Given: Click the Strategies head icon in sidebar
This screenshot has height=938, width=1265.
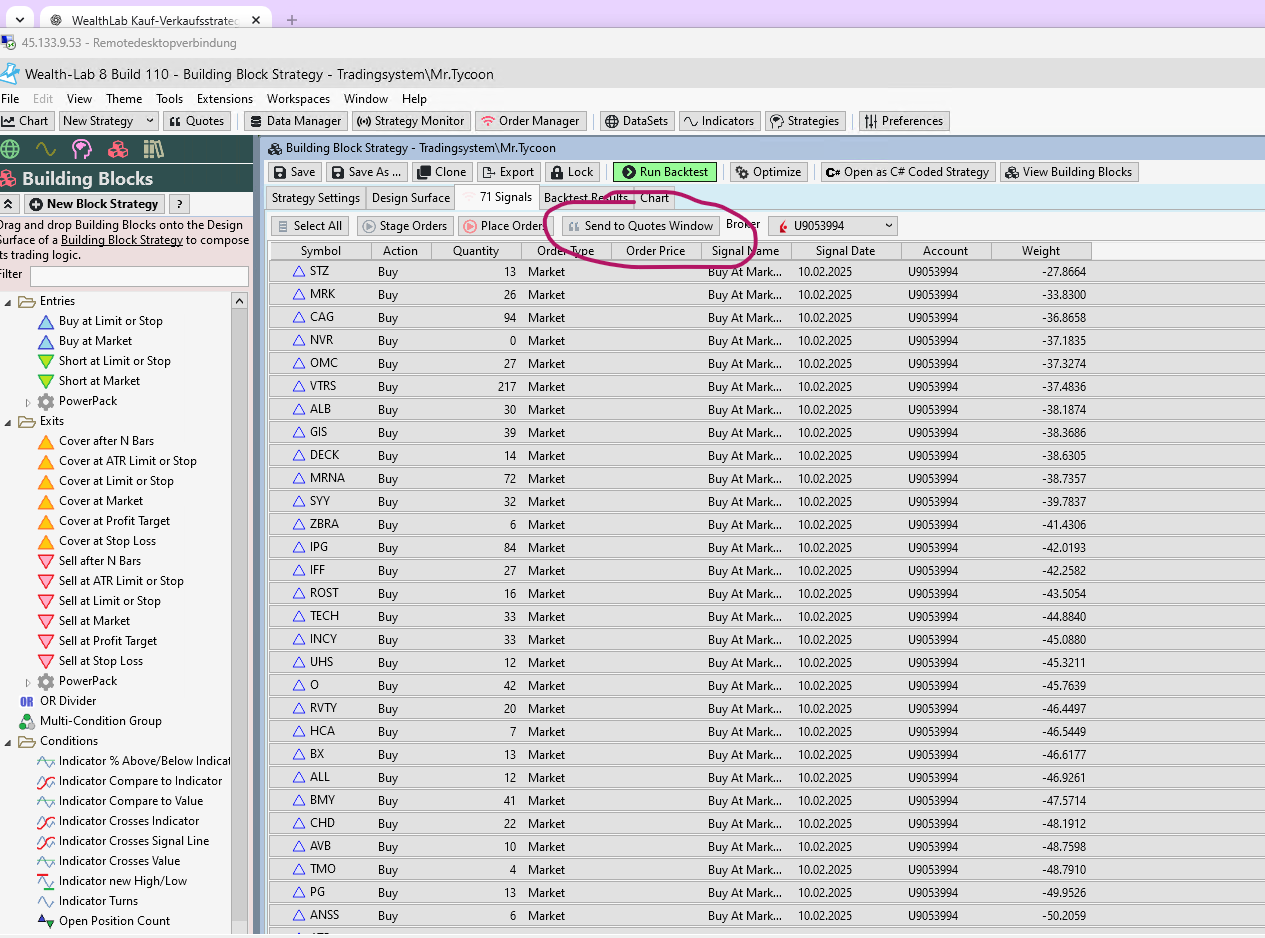Looking at the screenshot, I should (82, 150).
